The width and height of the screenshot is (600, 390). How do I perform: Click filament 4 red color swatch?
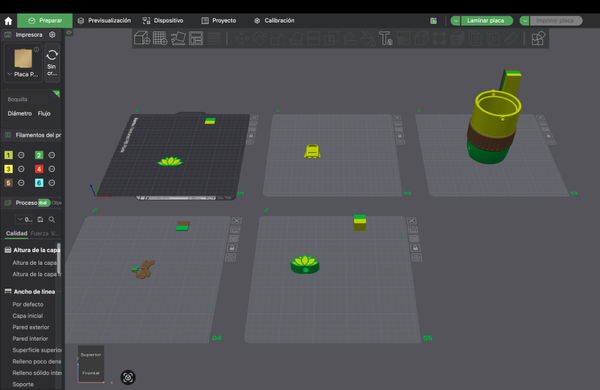[x=39, y=169]
